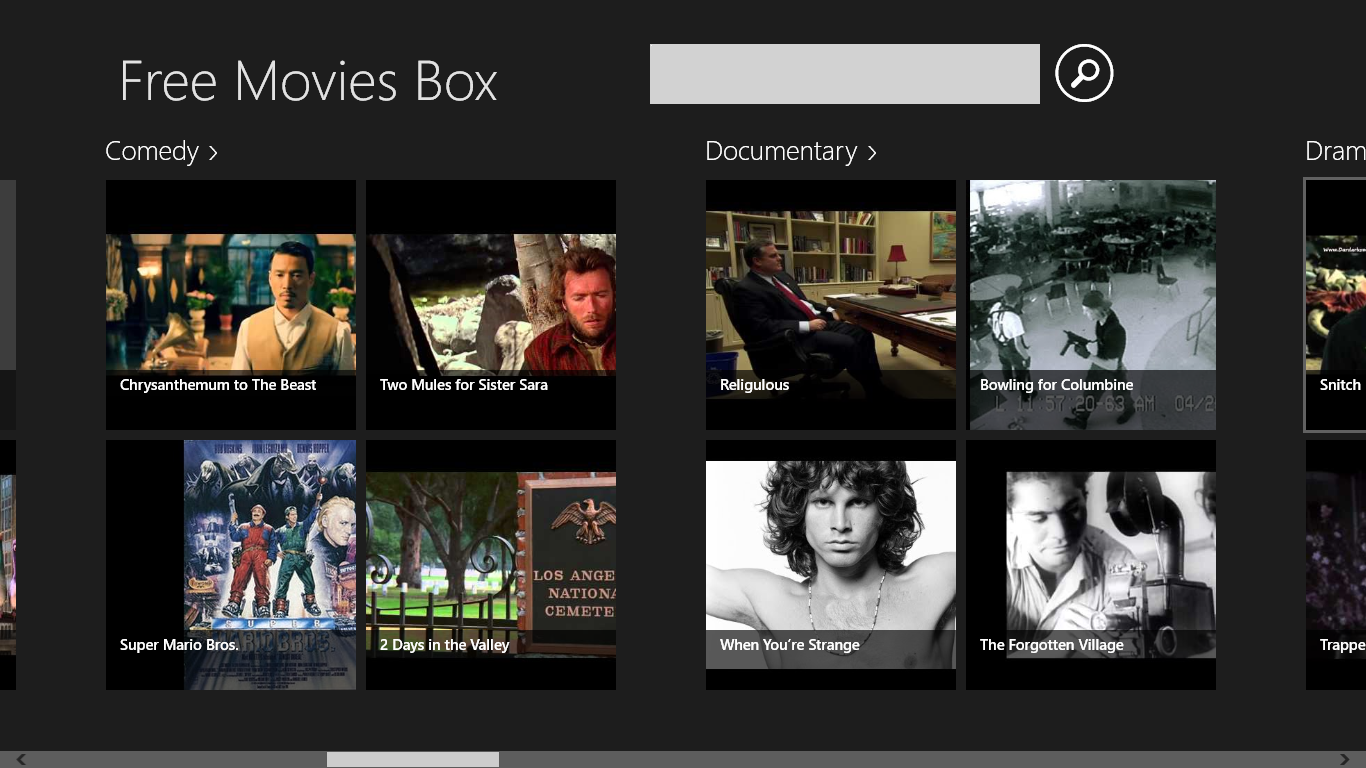Open the Documentary category heading

[781, 151]
